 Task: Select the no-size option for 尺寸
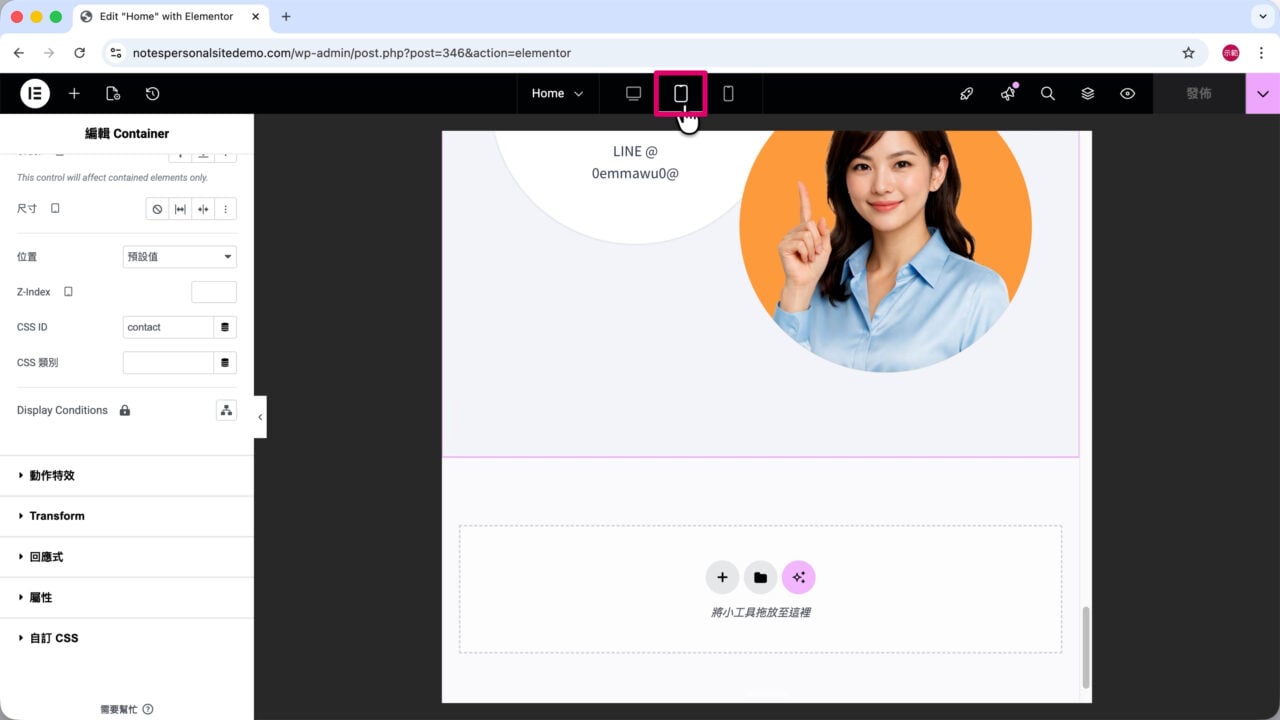point(157,209)
